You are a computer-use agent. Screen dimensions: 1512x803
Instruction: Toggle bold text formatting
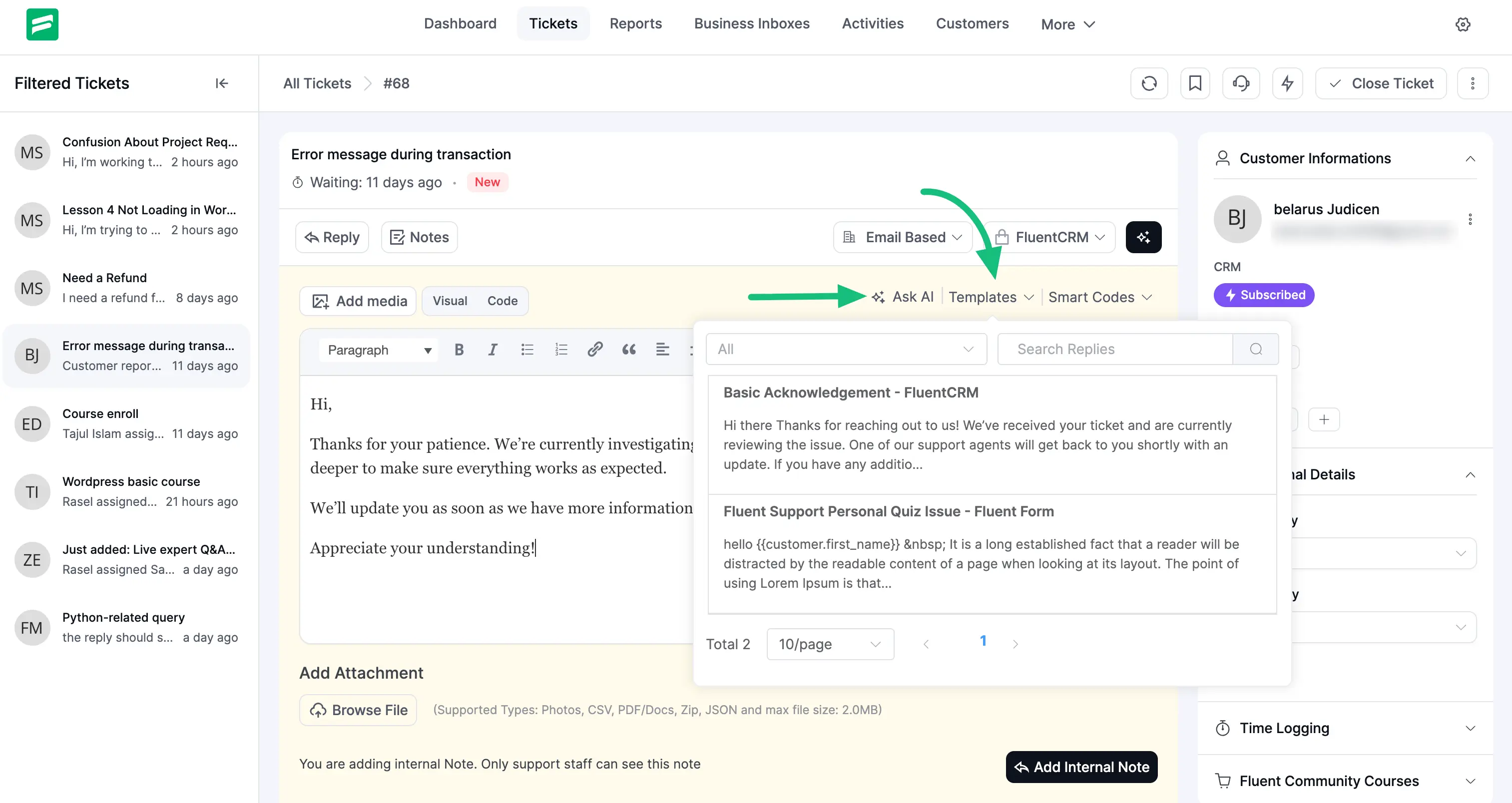pos(459,349)
